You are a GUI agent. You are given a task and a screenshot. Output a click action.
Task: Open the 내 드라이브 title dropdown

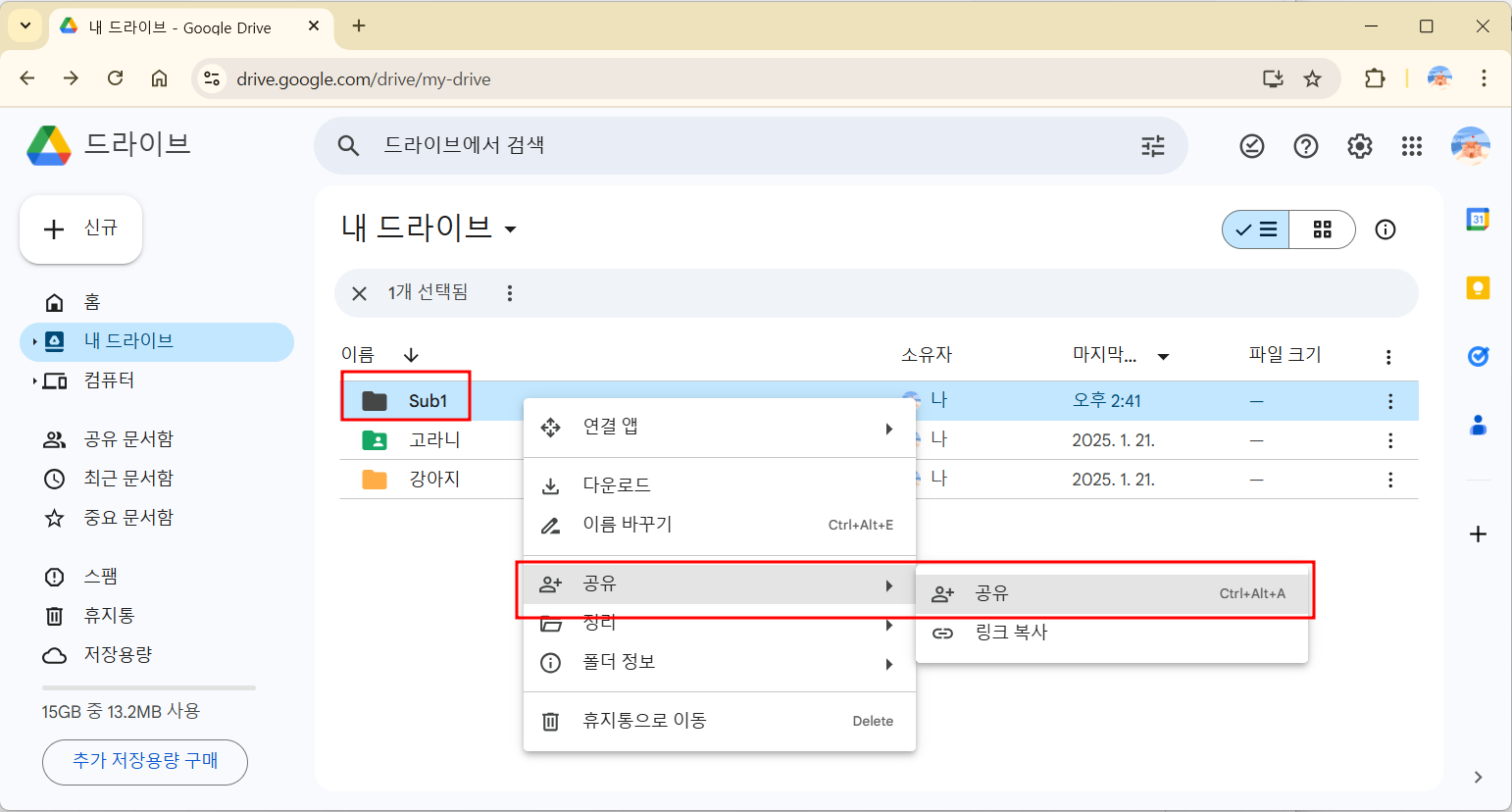click(509, 228)
